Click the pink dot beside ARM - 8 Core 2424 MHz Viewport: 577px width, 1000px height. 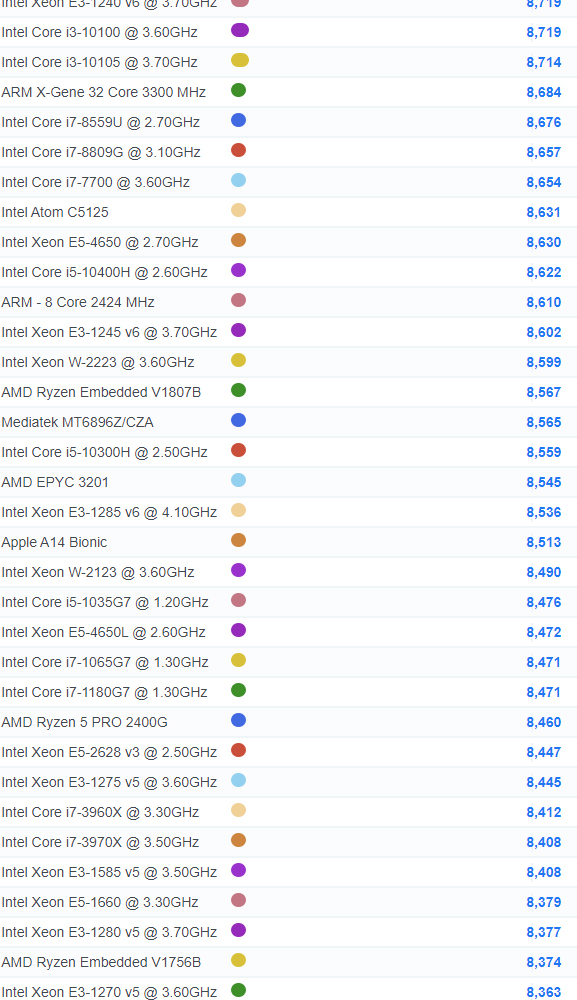tap(238, 300)
